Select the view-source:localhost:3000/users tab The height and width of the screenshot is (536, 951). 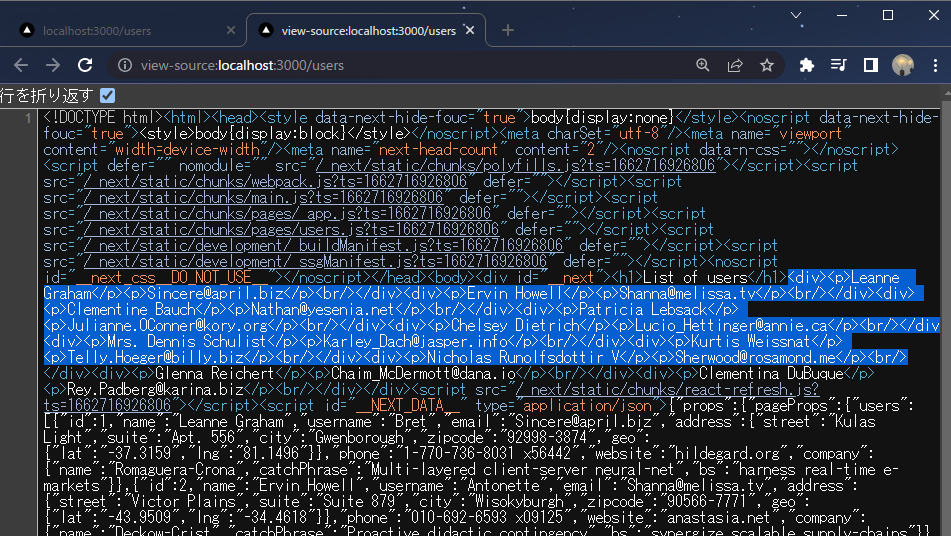tap(366, 30)
